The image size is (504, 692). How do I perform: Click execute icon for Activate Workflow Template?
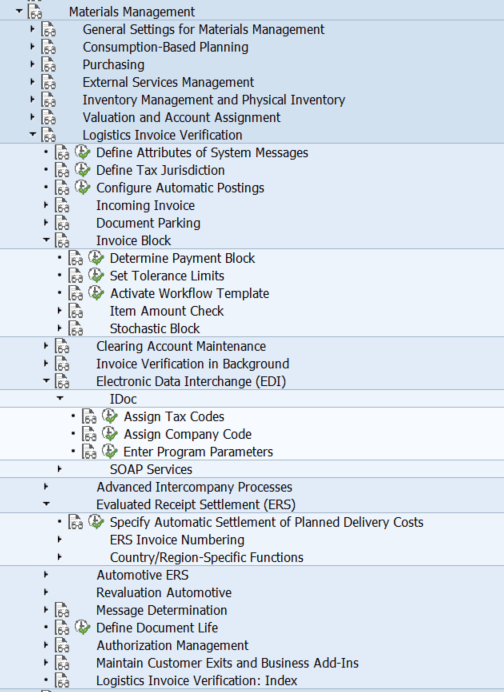[96, 293]
